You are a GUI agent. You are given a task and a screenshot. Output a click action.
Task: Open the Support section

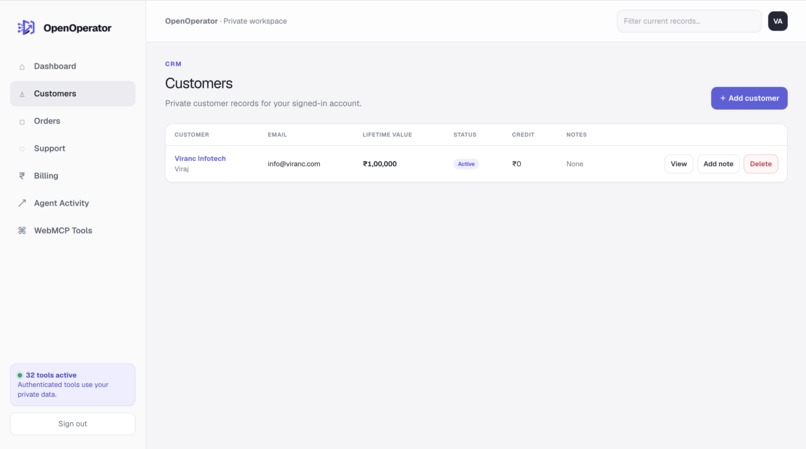tap(72, 148)
